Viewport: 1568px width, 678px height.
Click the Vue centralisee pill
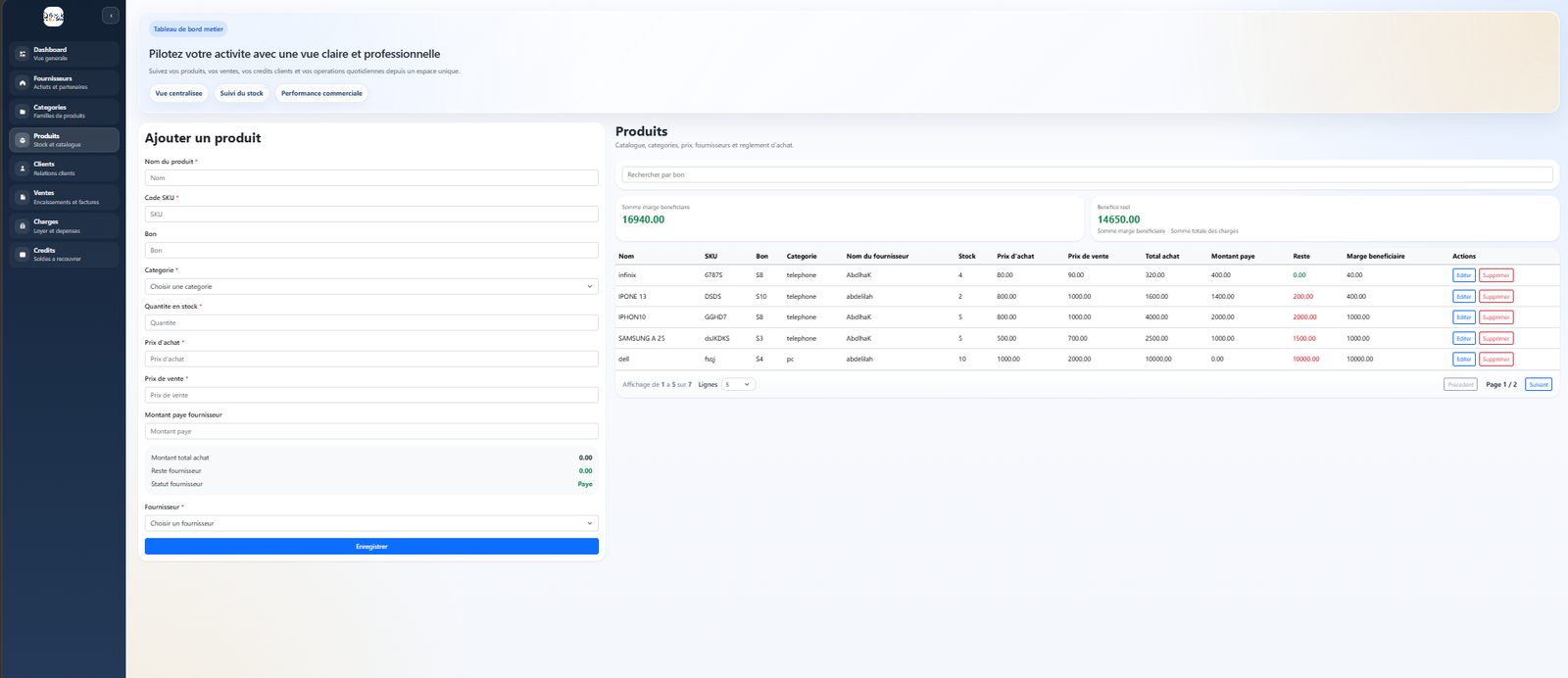[178, 93]
